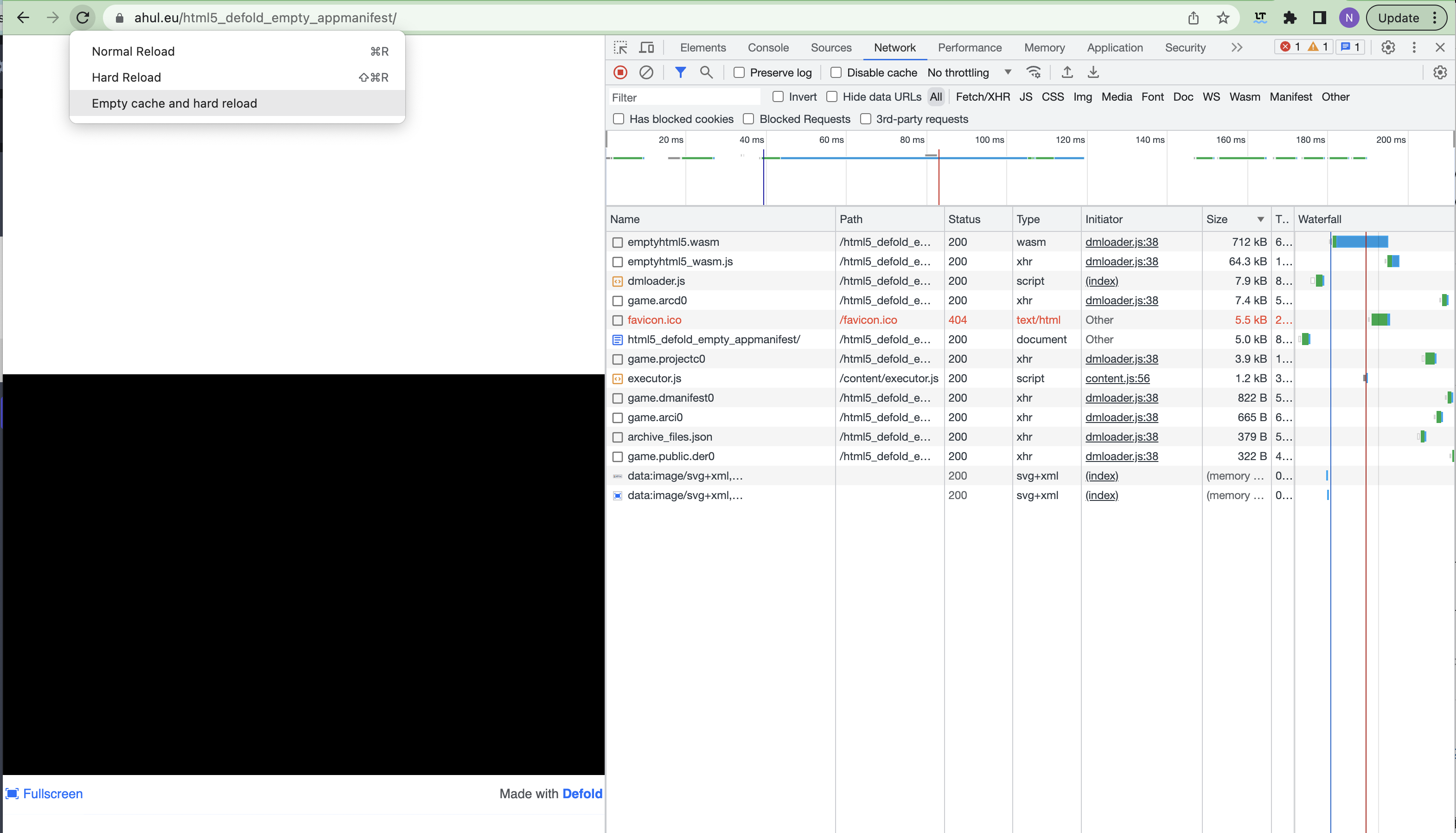Sort by Path column header

889,219
